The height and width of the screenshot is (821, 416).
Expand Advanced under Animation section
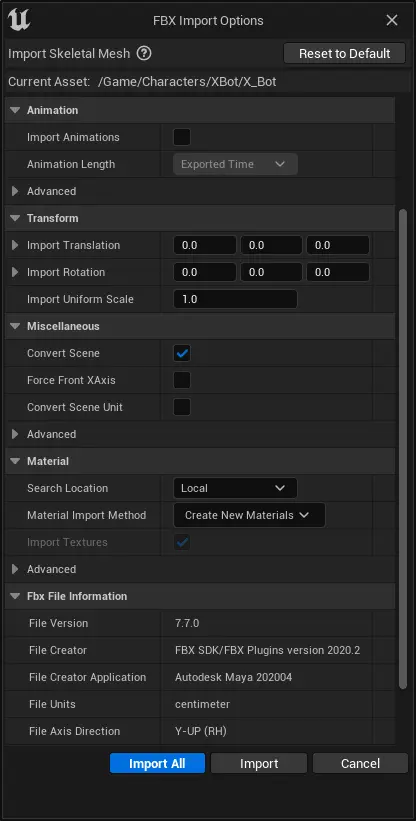15,191
